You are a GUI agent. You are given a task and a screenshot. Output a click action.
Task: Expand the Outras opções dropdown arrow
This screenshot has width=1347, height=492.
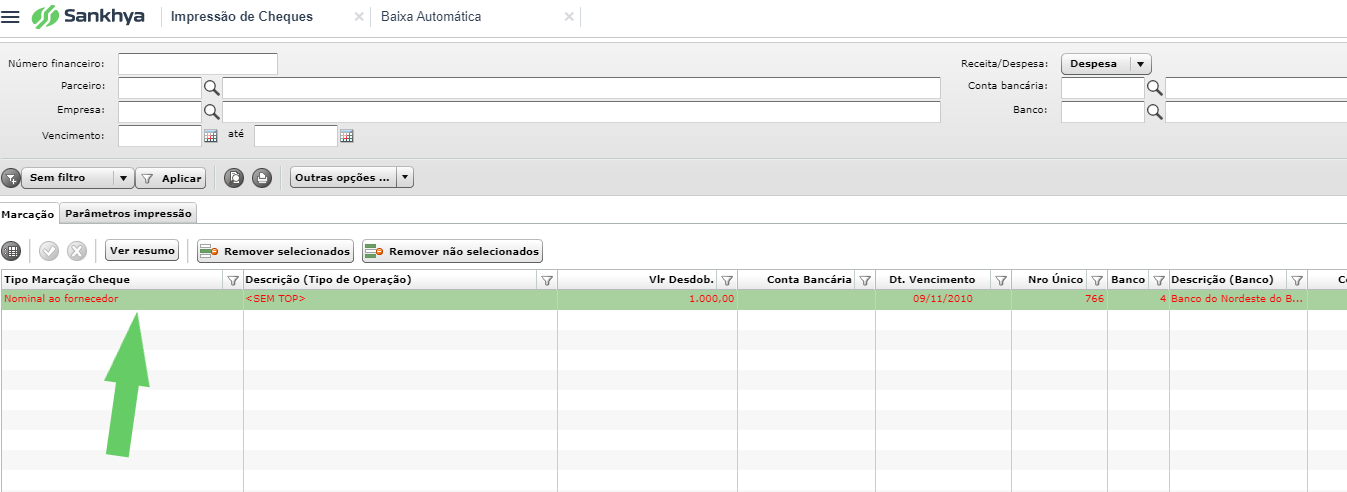405,178
